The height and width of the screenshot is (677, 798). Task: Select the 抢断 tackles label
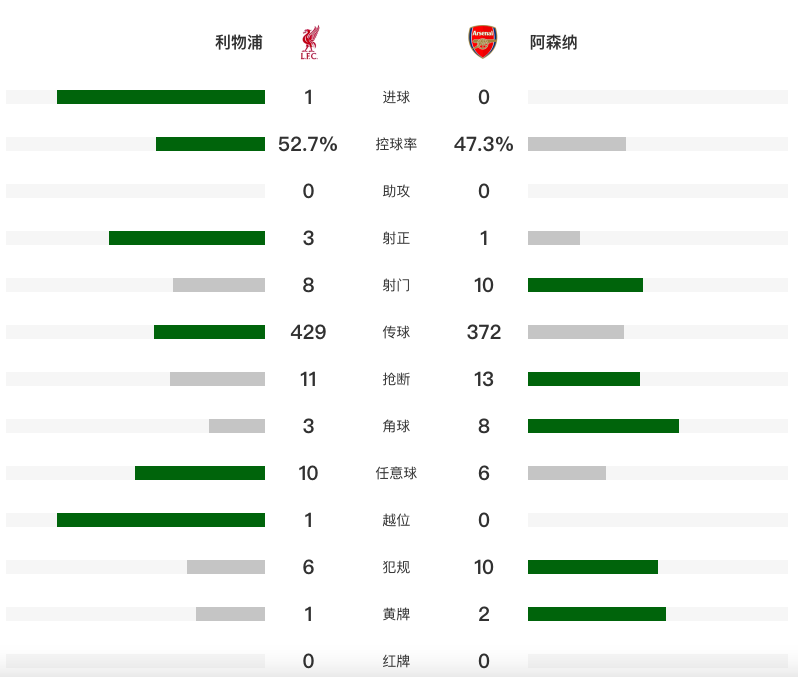pos(396,379)
